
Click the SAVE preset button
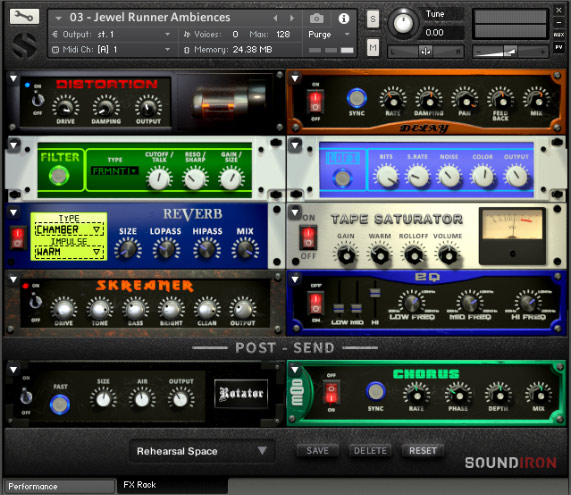pos(317,451)
